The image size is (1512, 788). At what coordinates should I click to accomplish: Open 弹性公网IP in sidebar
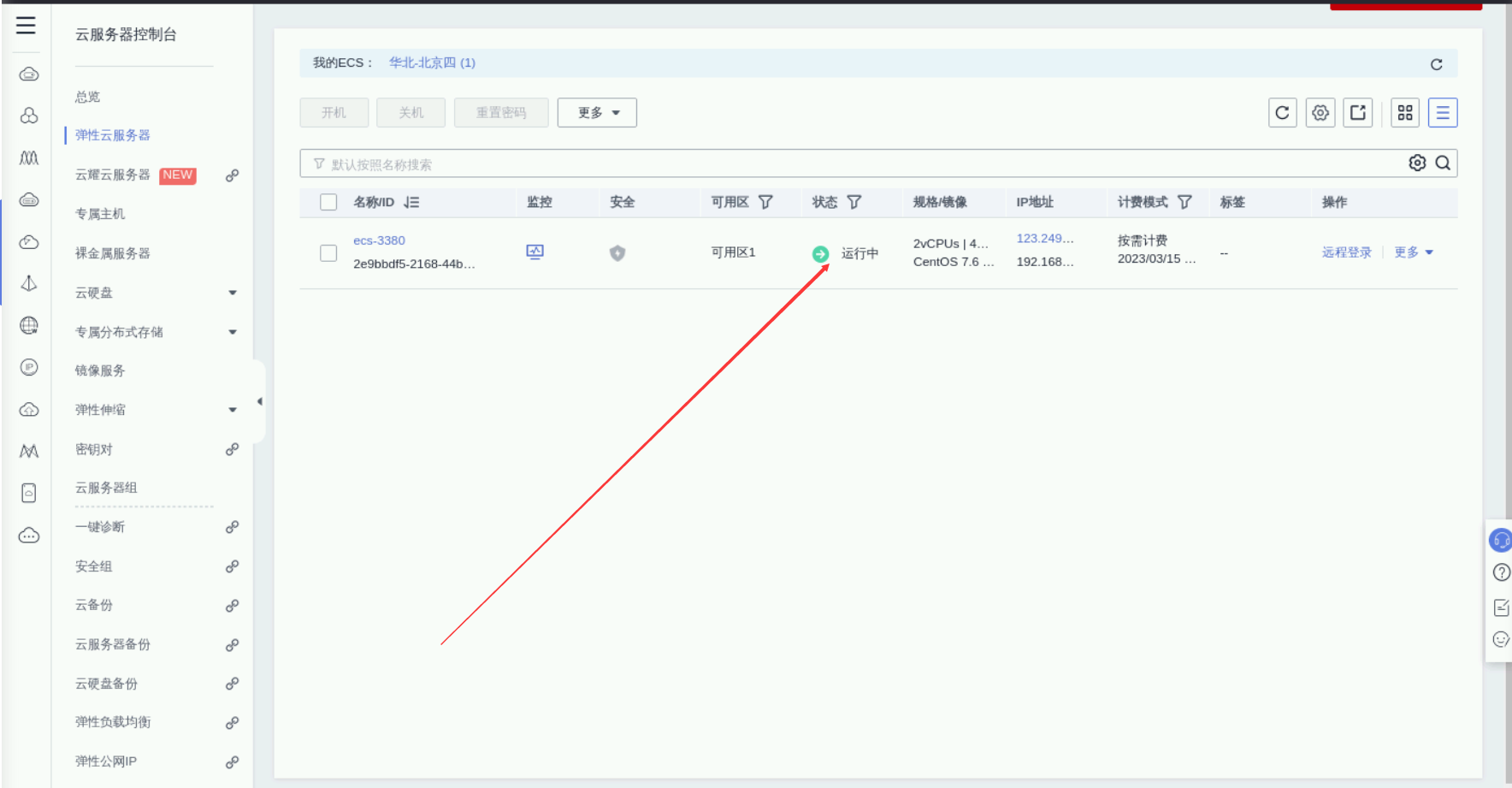click(x=106, y=761)
